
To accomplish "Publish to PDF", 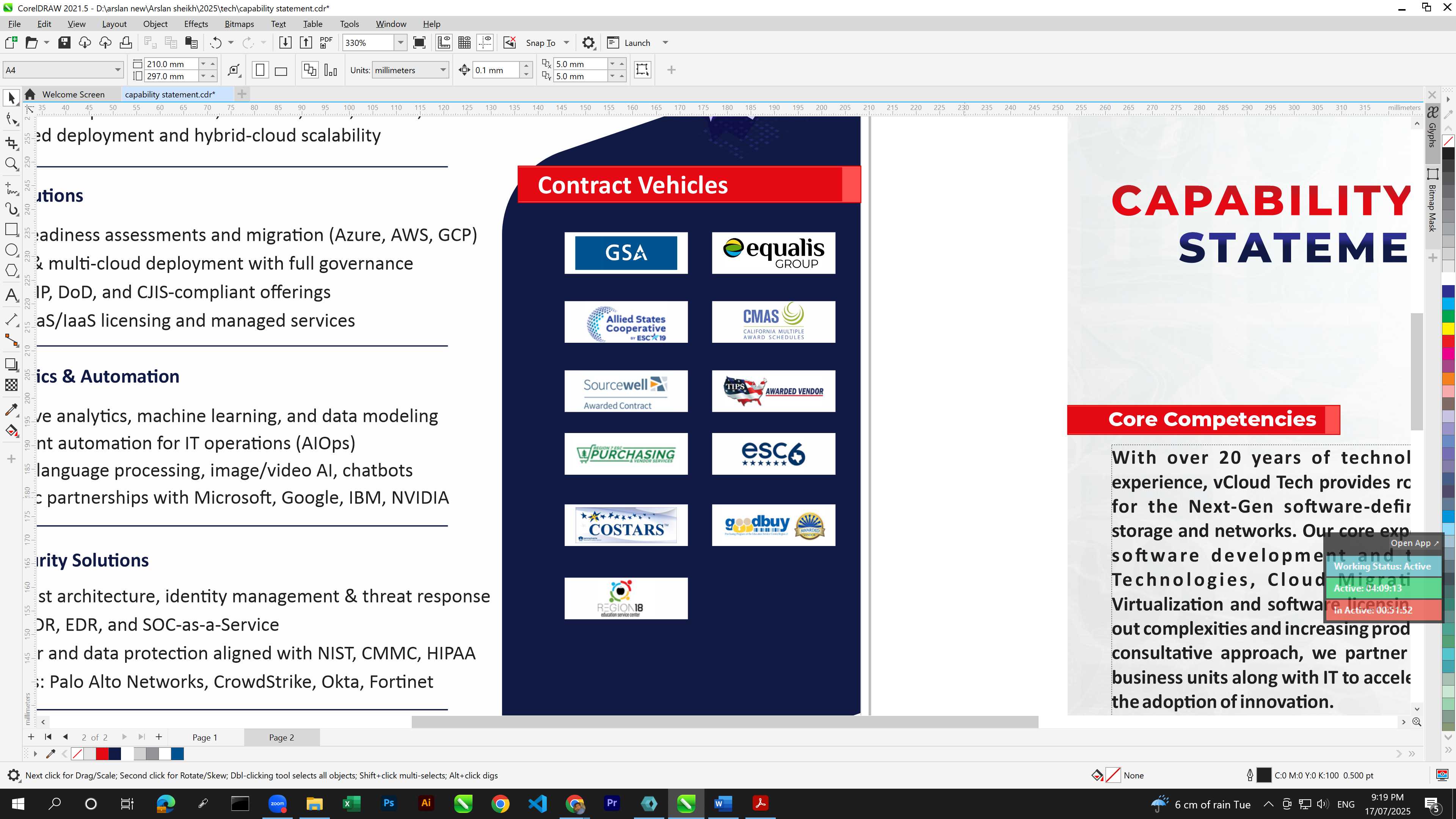I will pos(326,42).
